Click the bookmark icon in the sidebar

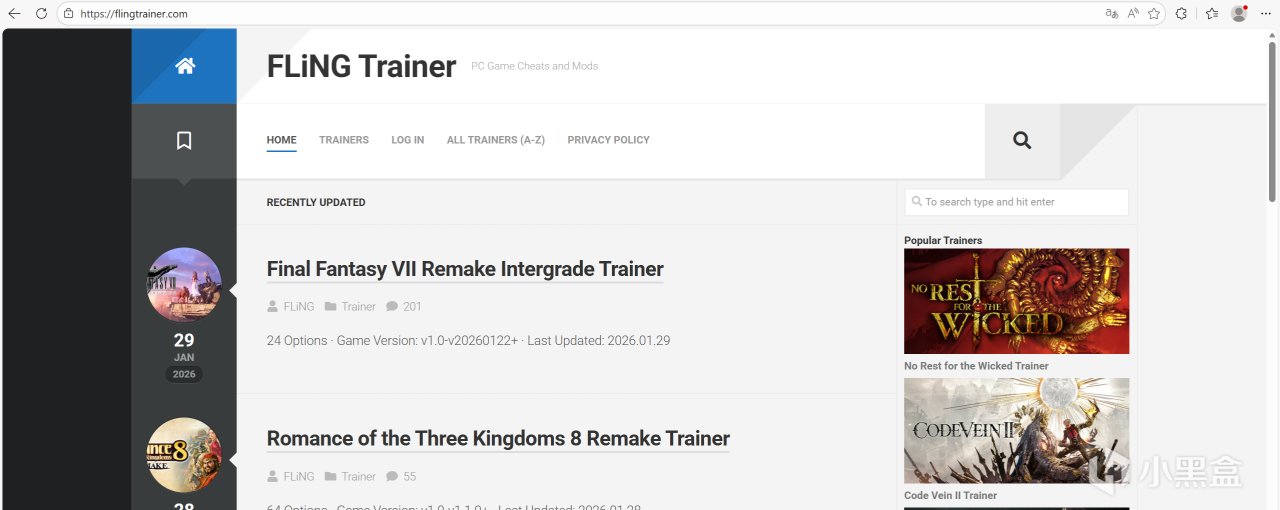[184, 140]
